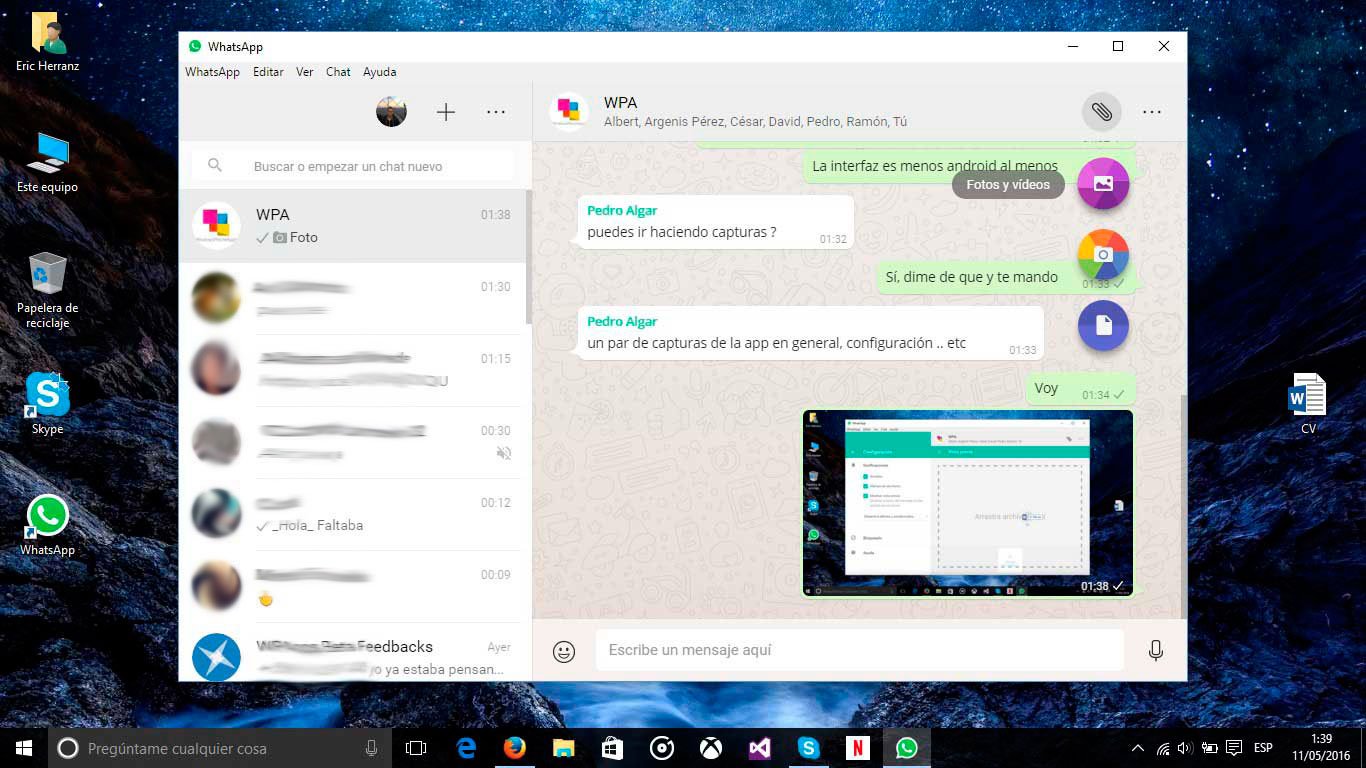Open your profile picture avatar
This screenshot has height=768, width=1366.
pos(391,112)
